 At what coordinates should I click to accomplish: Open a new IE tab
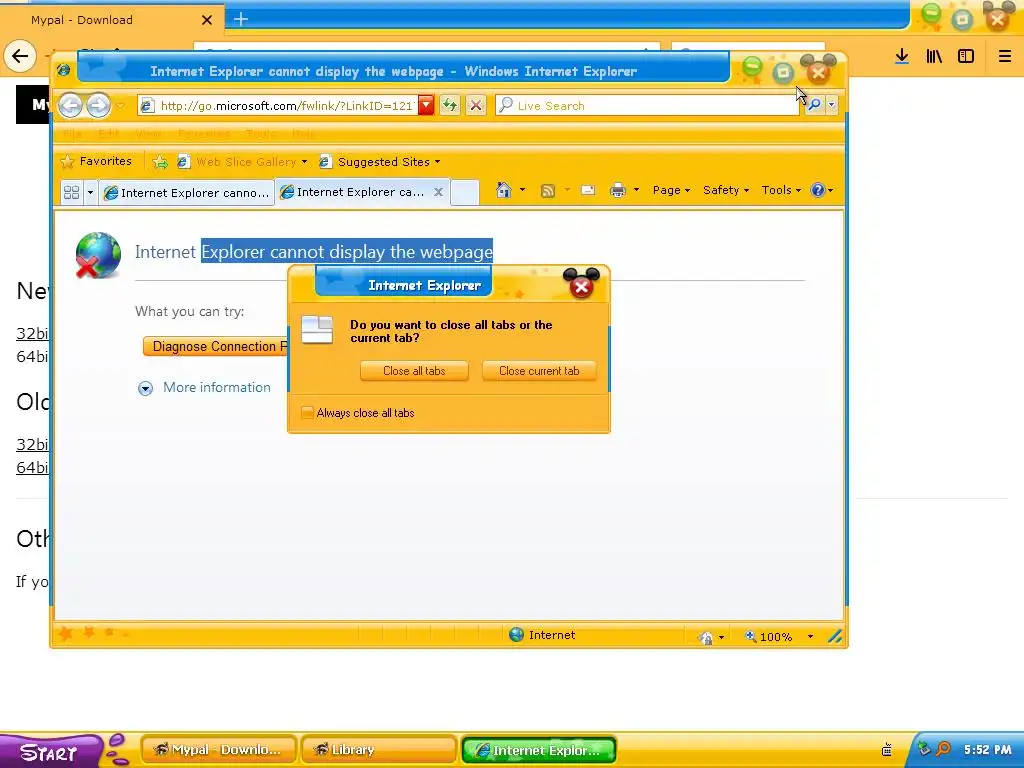click(465, 193)
